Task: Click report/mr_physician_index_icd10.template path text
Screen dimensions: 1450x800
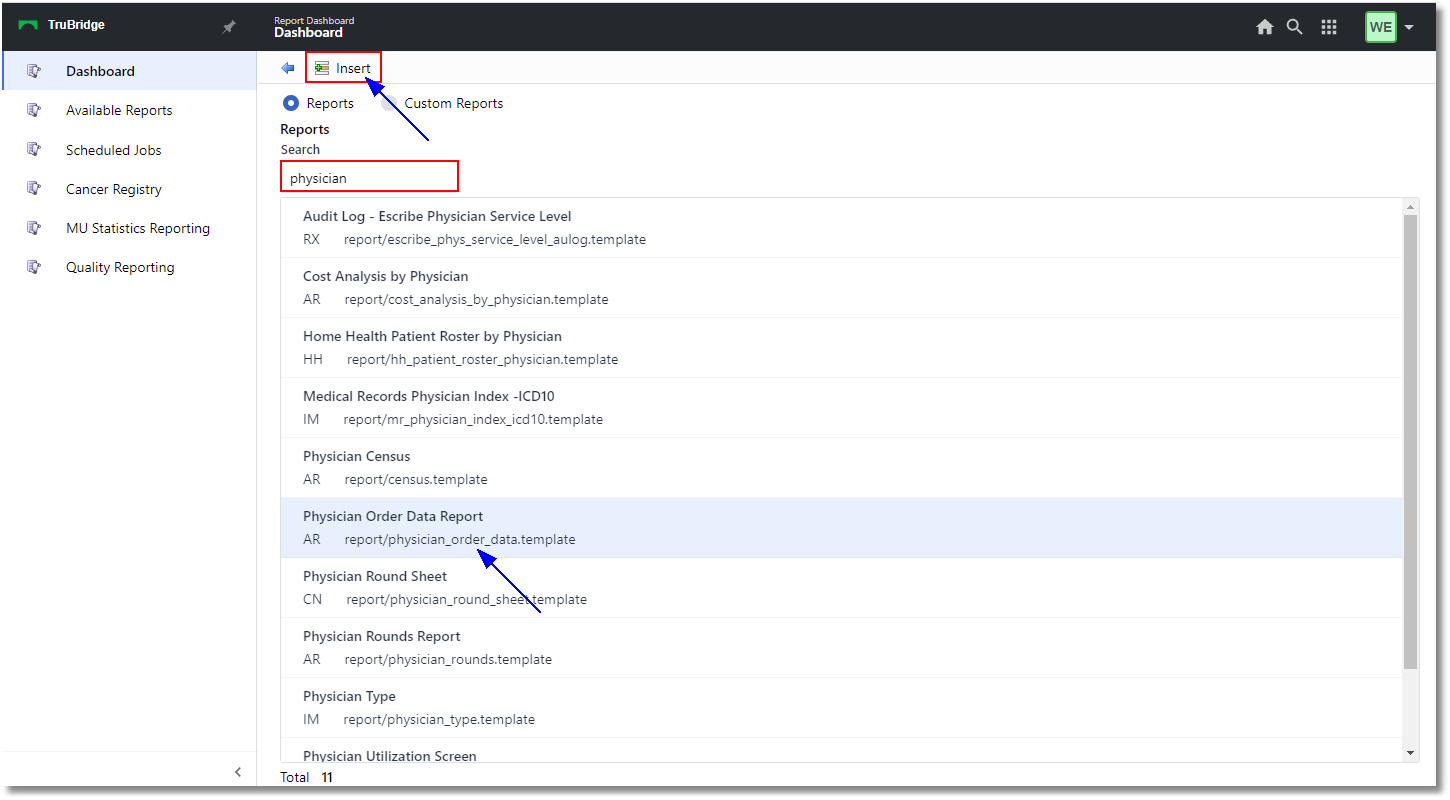Action: pos(473,419)
